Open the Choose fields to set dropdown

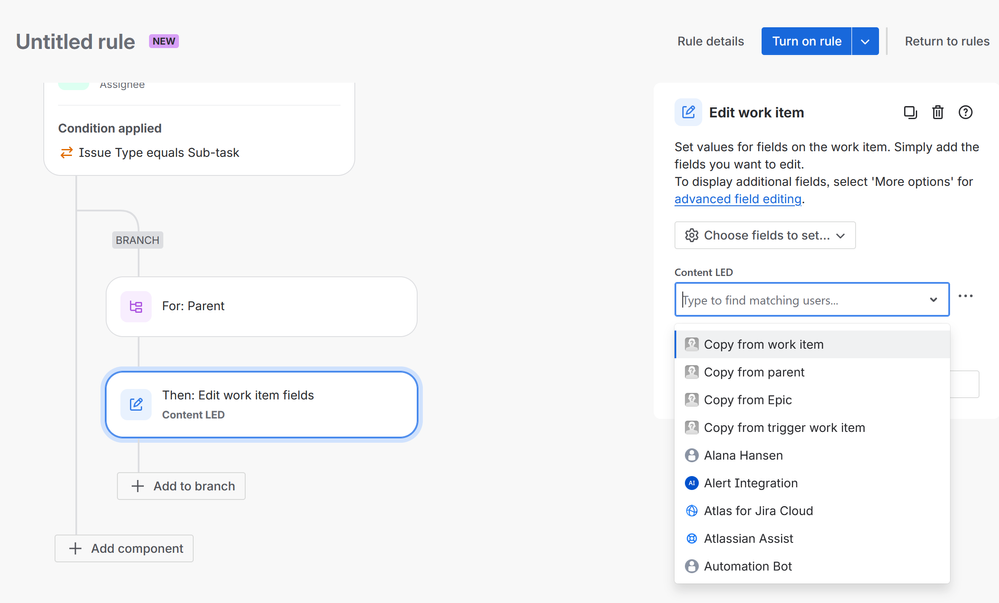point(765,235)
